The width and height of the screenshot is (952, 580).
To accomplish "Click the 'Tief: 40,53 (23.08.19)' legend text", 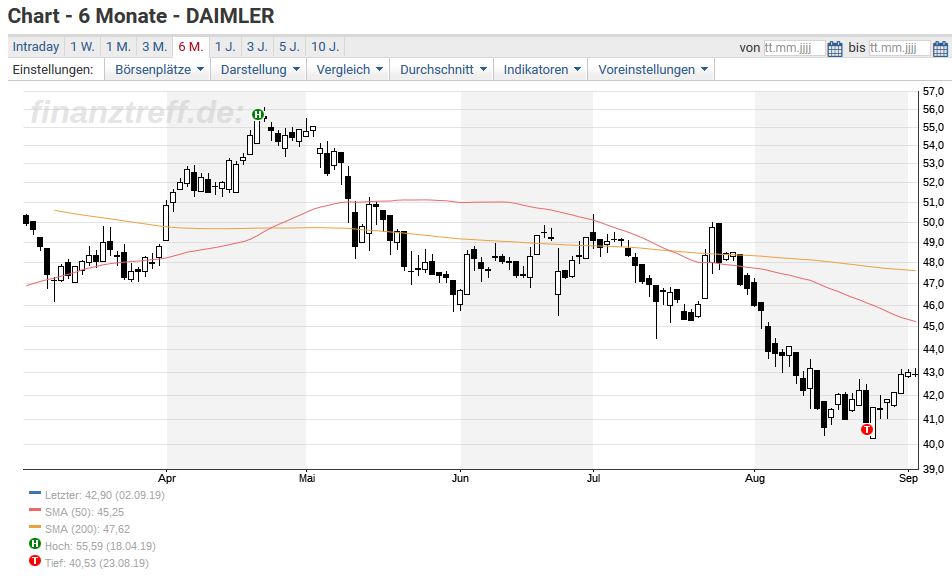I will pos(97,563).
